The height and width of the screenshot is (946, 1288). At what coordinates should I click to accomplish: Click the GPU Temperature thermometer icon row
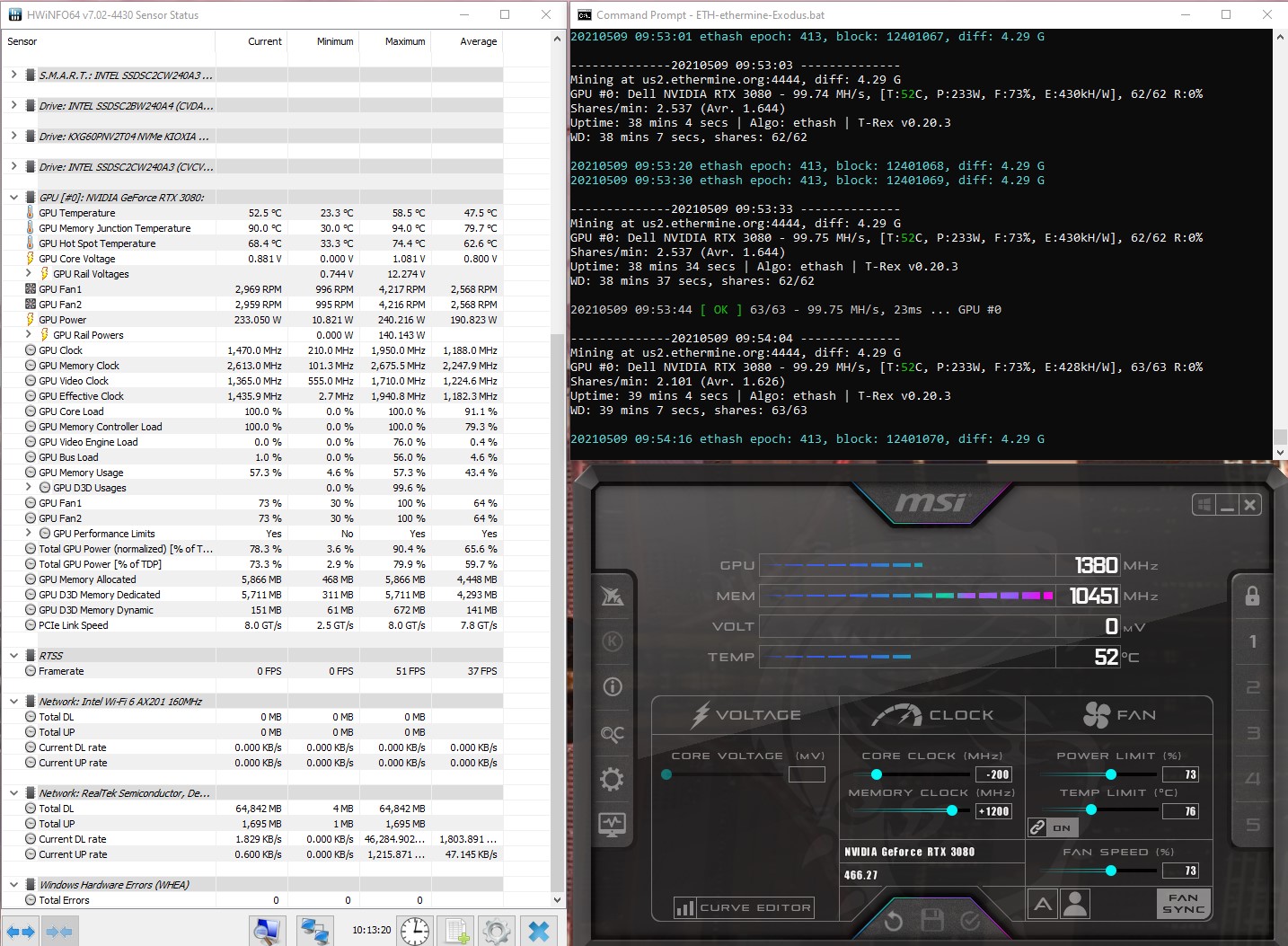click(30, 213)
